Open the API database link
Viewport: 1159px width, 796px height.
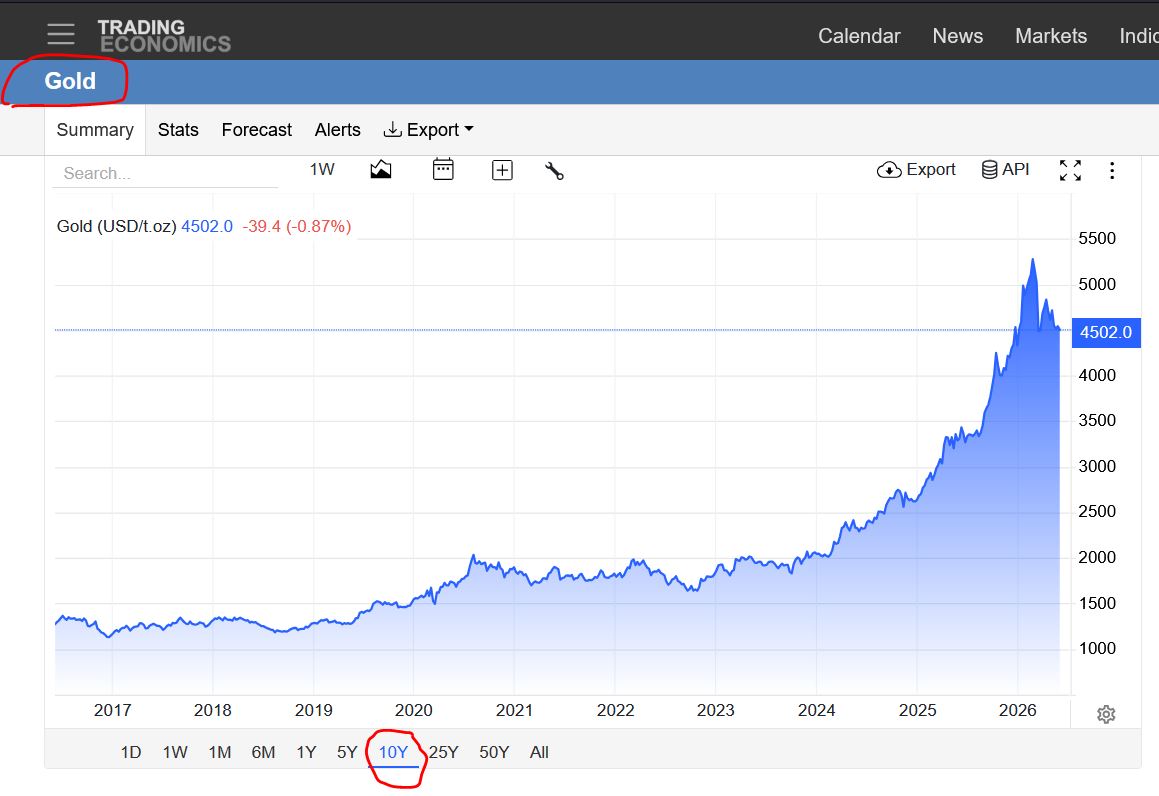pos(1005,169)
